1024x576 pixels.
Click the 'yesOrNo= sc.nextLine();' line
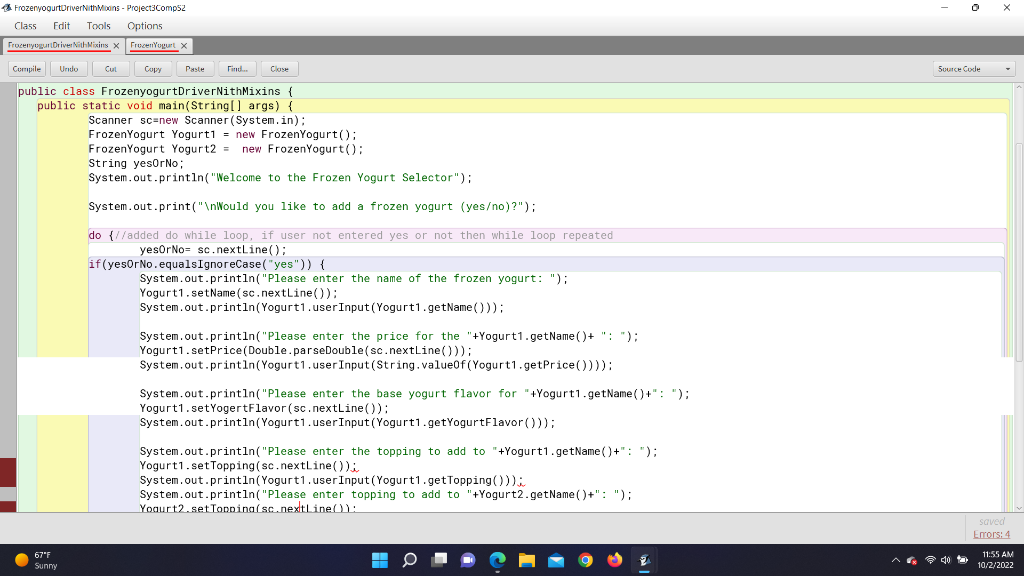click(x=213, y=249)
